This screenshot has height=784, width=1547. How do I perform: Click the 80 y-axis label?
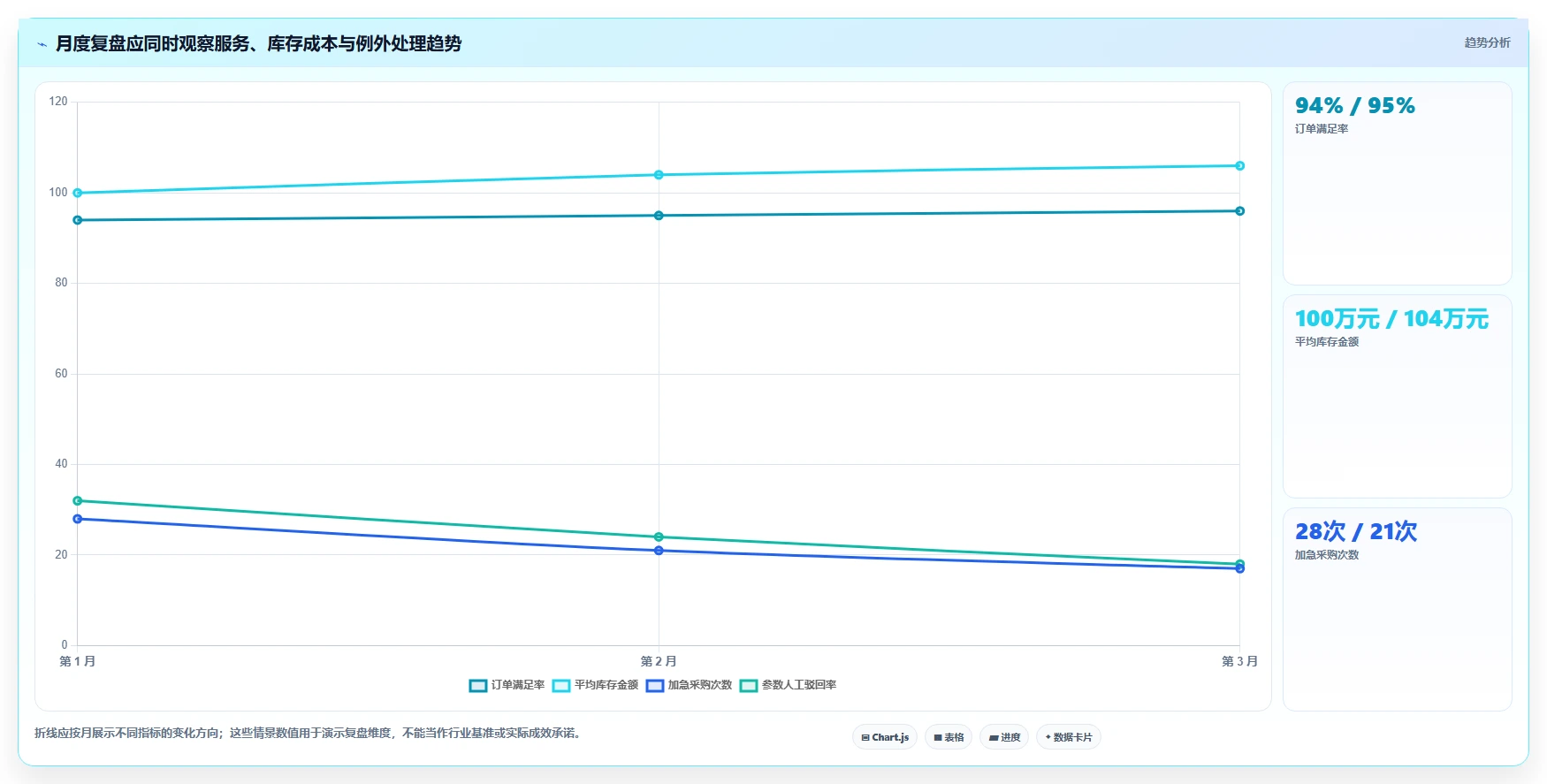tap(61, 283)
